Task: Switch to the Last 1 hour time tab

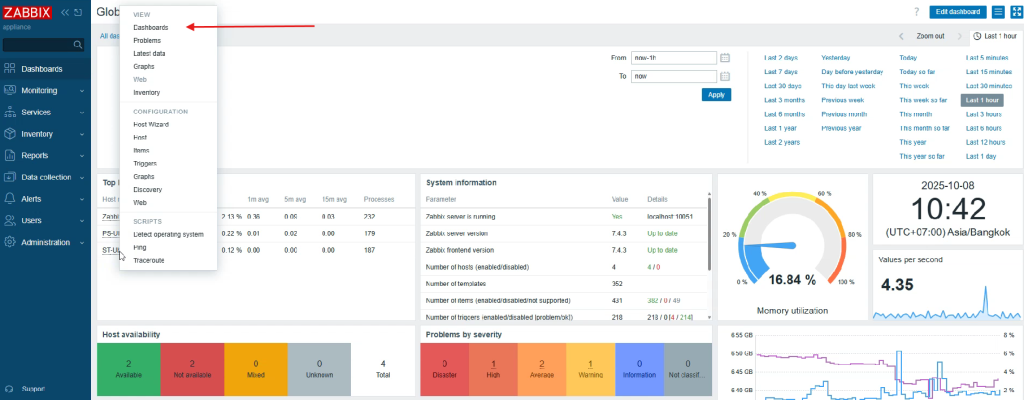Action: coord(995,36)
